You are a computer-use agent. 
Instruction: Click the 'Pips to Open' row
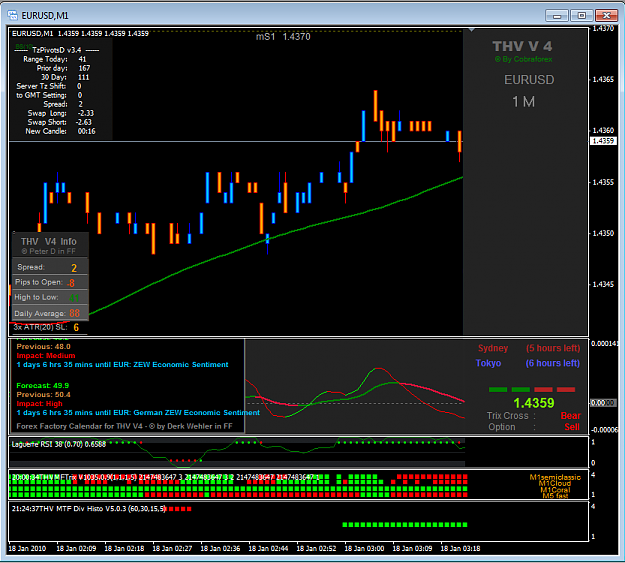tap(50, 282)
